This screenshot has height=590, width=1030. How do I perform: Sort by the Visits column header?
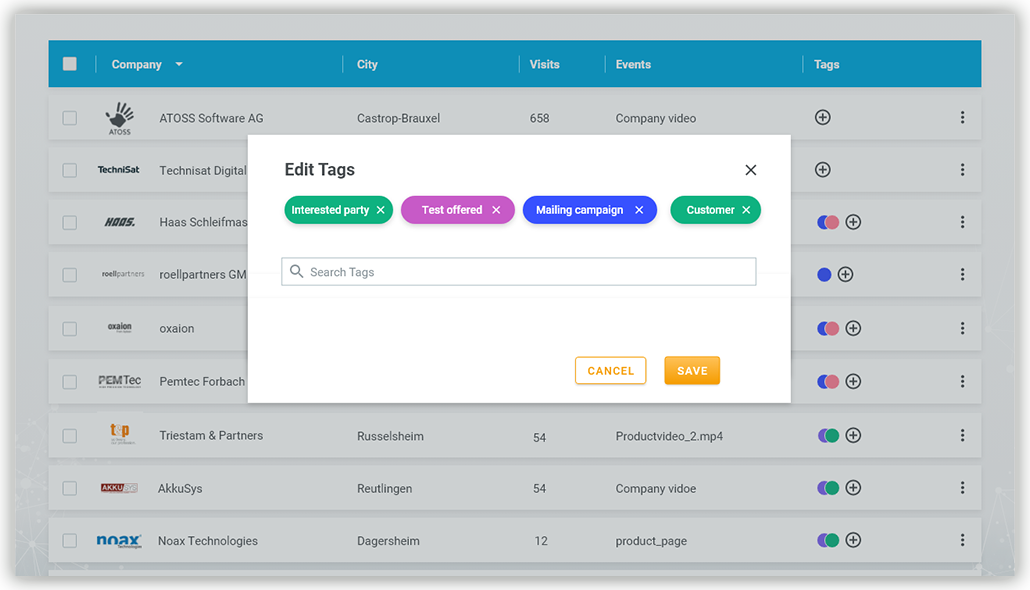[x=544, y=64]
